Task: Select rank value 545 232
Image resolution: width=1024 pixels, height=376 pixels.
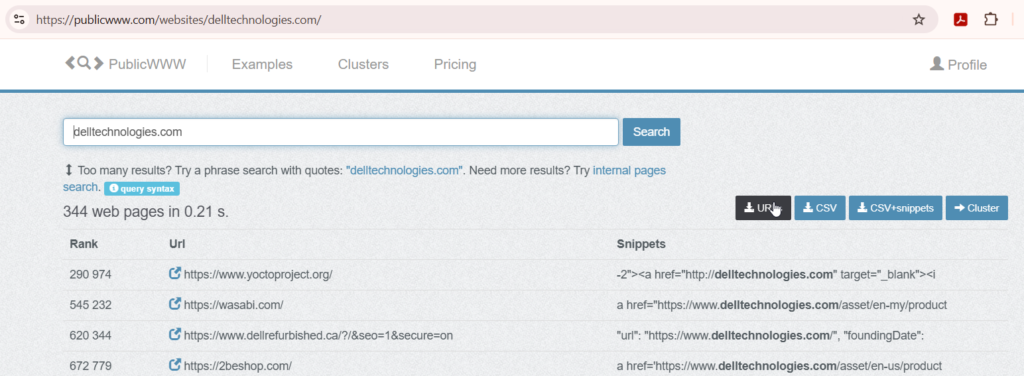Action: 90,305
